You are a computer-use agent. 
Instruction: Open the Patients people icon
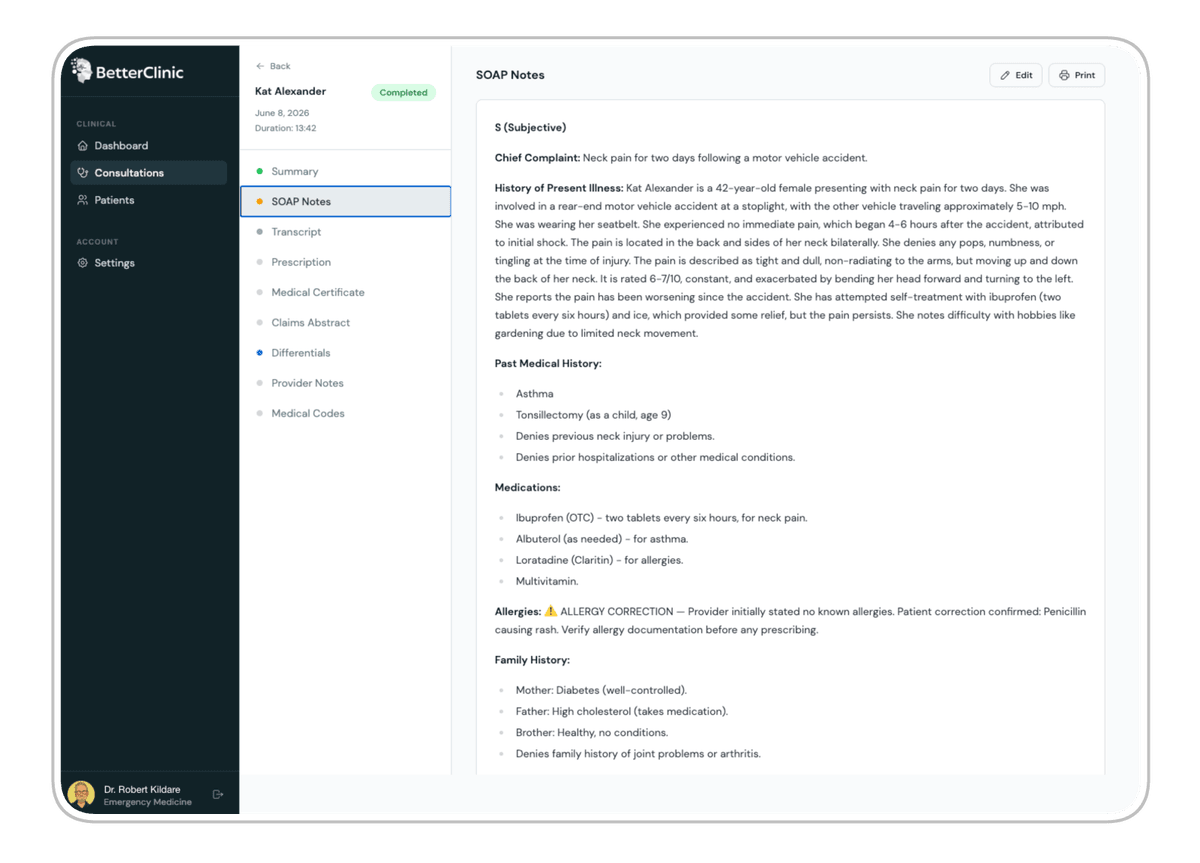[83, 200]
